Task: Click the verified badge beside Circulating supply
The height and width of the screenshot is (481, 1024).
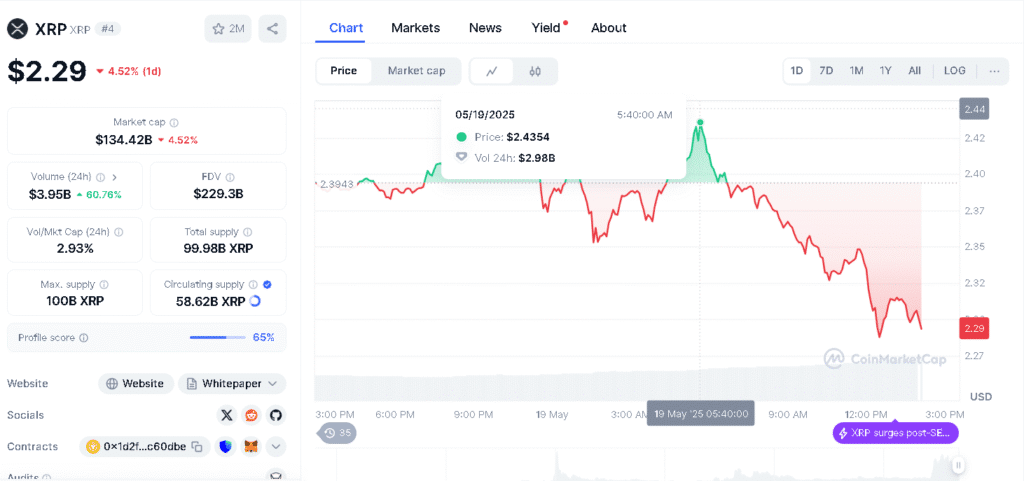Action: pos(267,285)
